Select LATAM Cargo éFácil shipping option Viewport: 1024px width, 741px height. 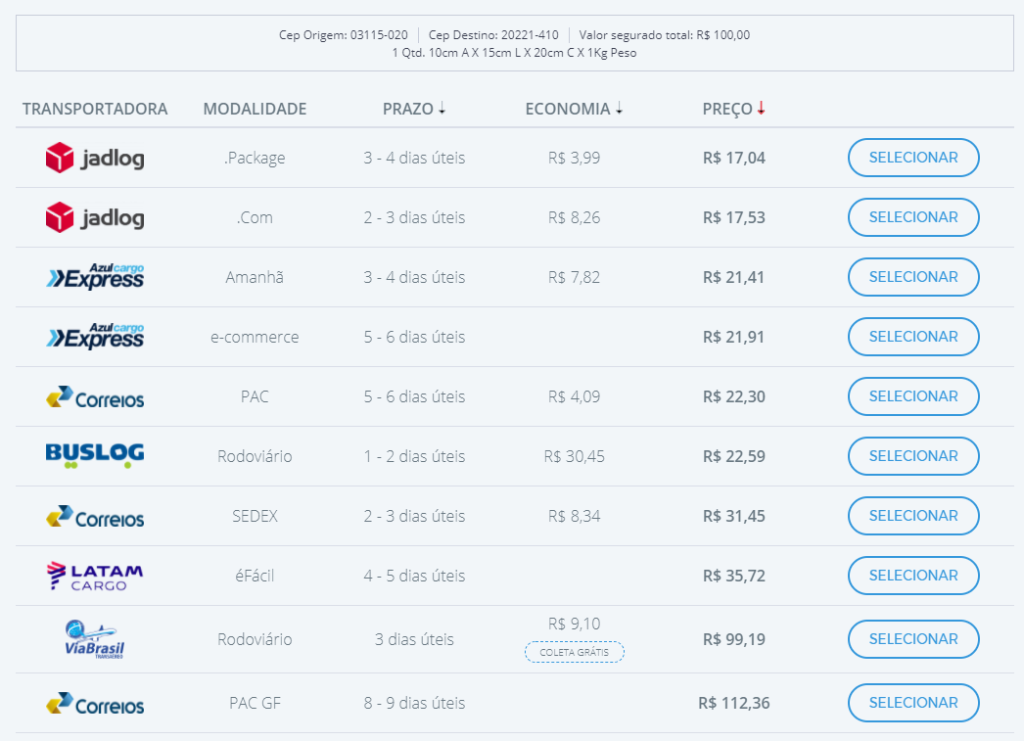(913, 576)
